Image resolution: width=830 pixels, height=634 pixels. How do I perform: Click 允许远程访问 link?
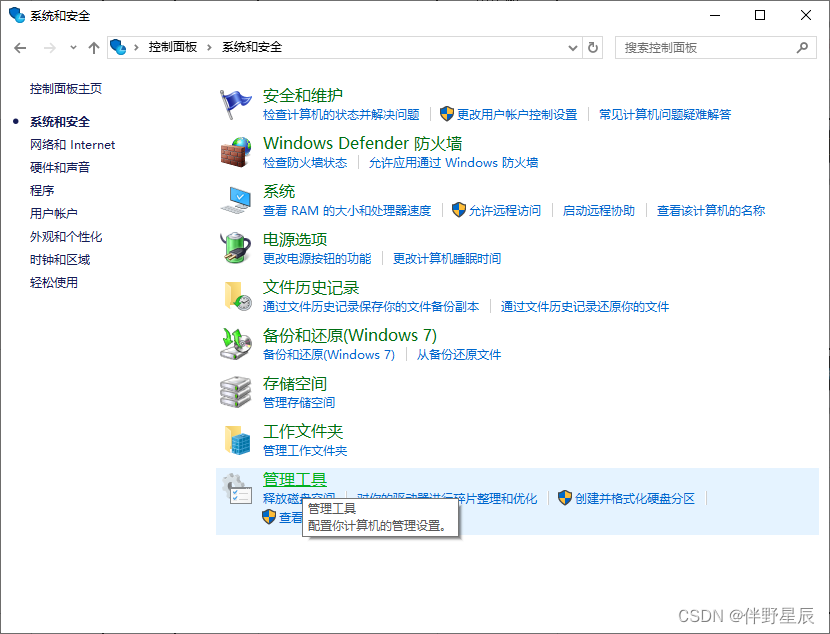(504, 211)
